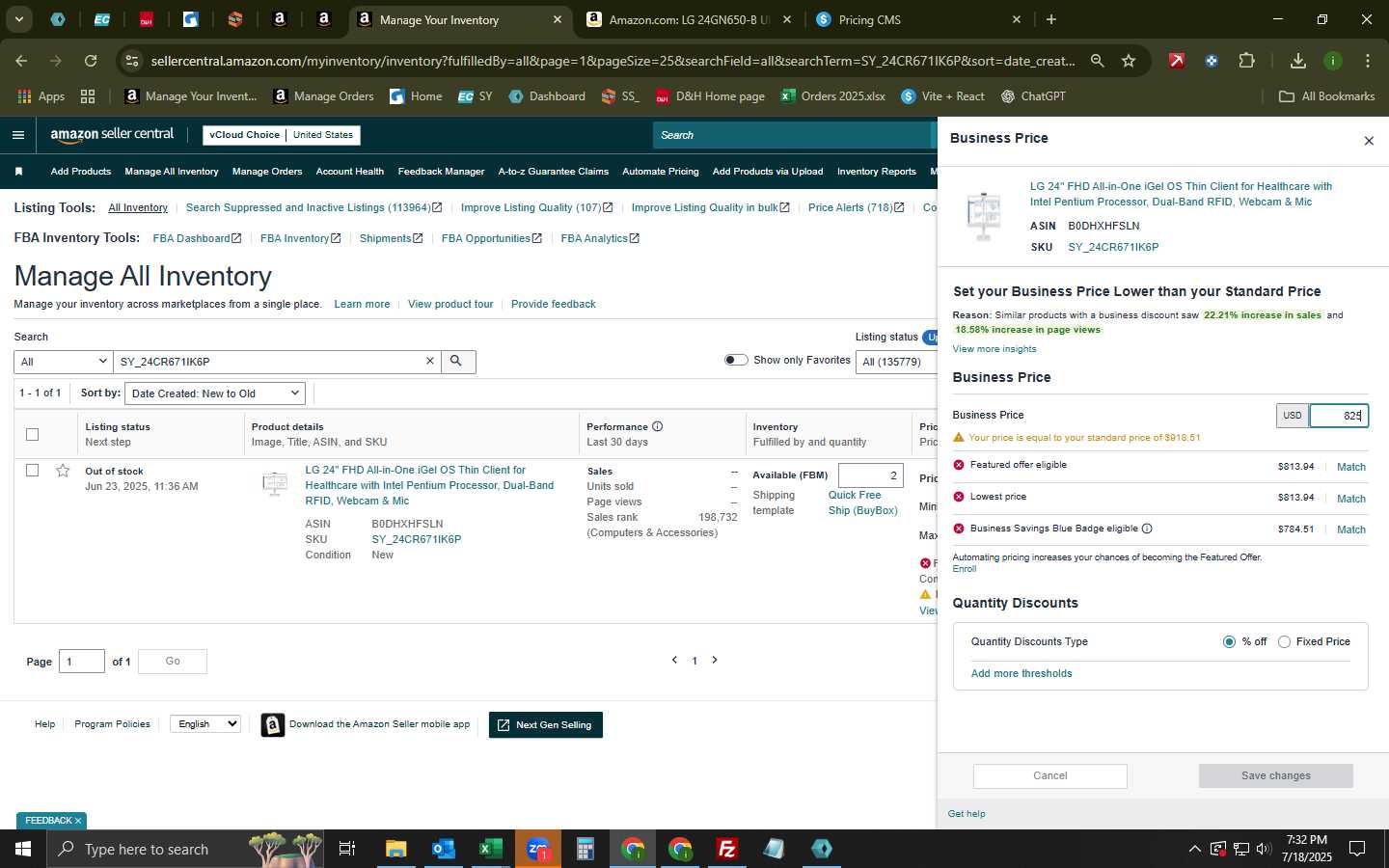Open FBA Dashboard link
Screen dimensions: 1389x868
point(197,238)
